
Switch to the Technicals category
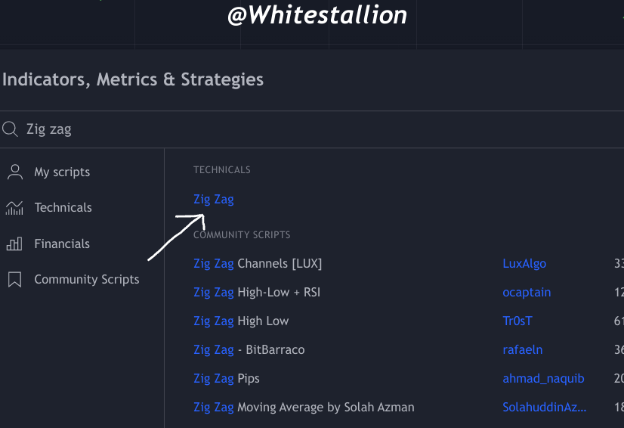point(63,207)
